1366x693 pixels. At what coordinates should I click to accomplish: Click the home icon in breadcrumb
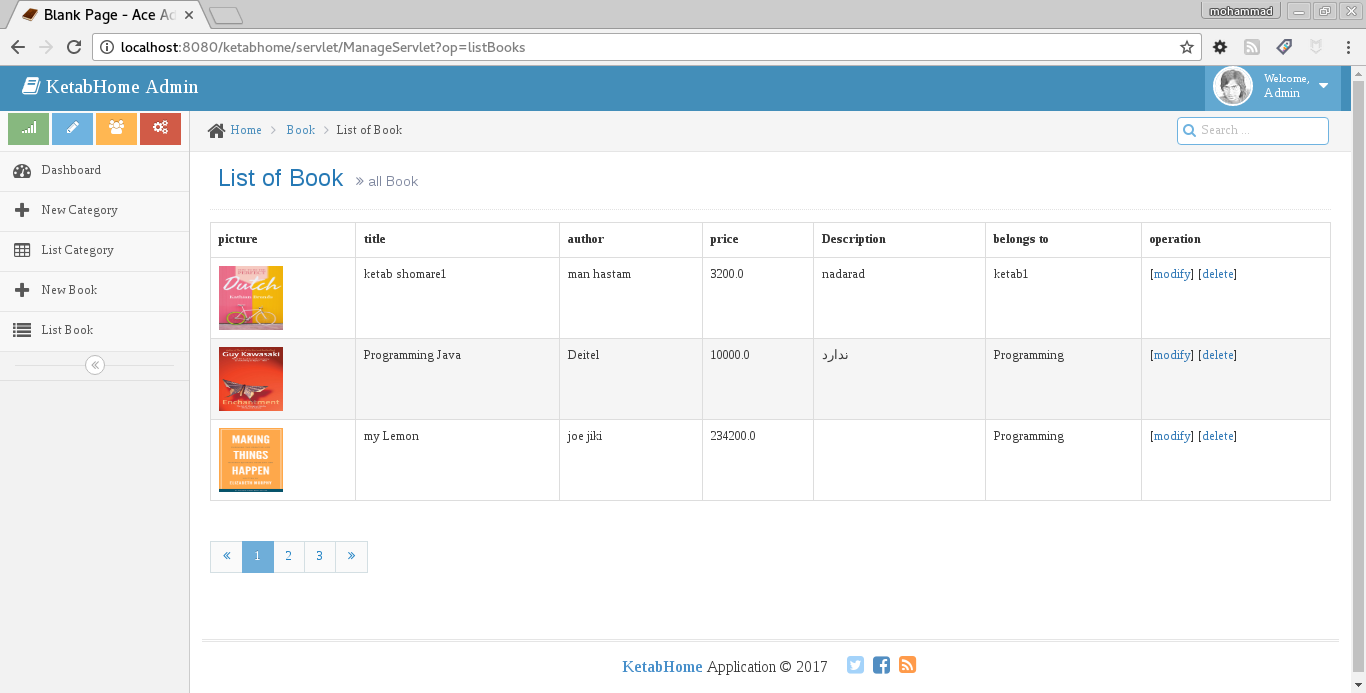216,130
